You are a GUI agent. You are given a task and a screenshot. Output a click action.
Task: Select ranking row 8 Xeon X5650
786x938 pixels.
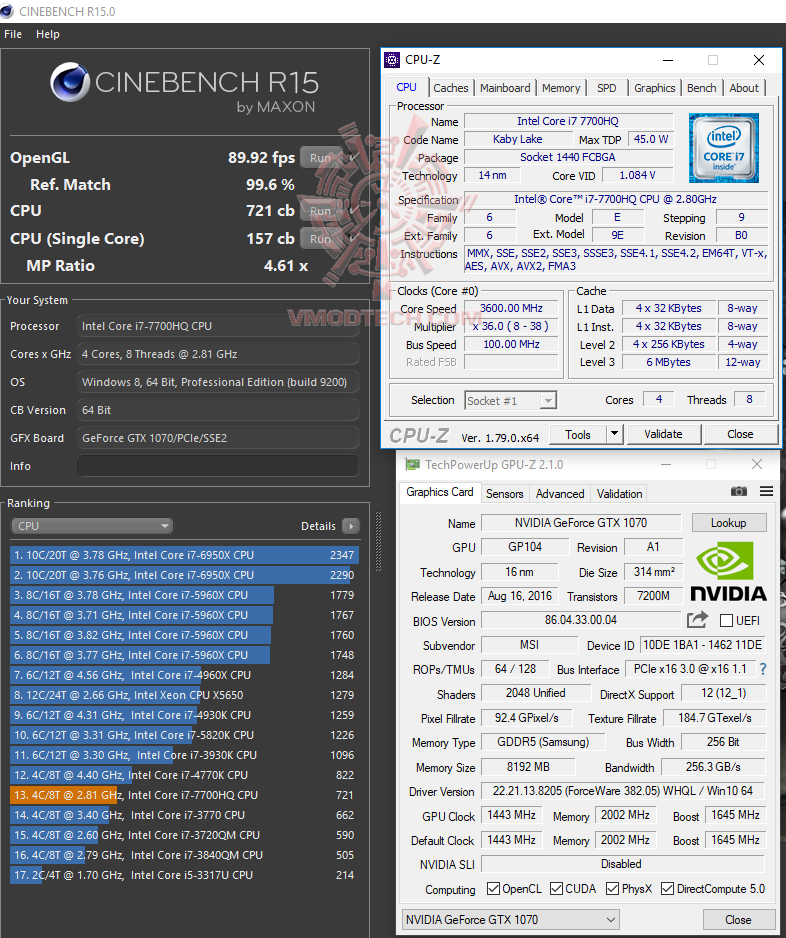pyautogui.click(x=184, y=695)
